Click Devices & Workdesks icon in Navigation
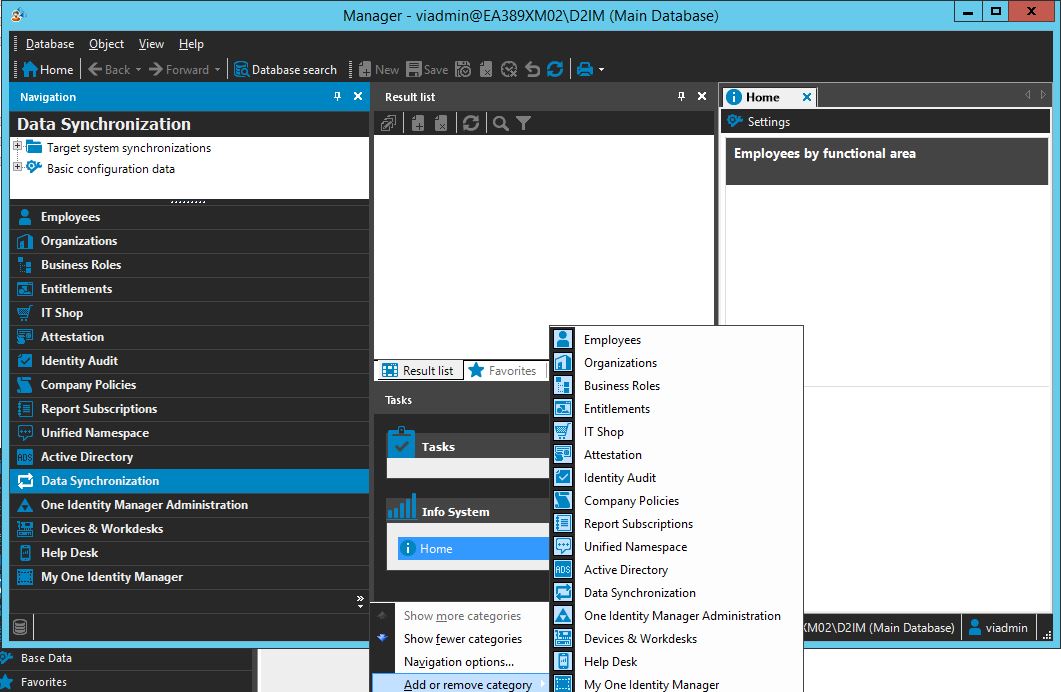The image size is (1061, 692). pyautogui.click(x=25, y=529)
